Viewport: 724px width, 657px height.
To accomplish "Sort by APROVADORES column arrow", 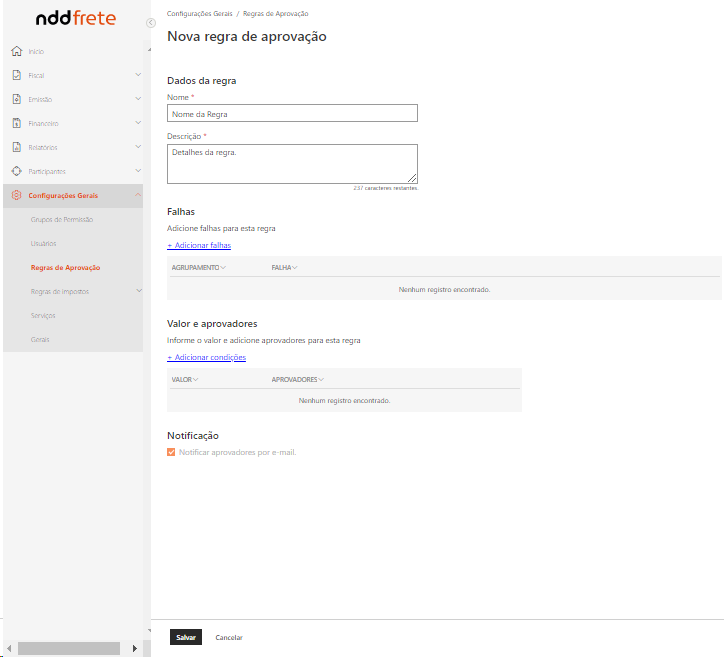I will click(x=321, y=380).
